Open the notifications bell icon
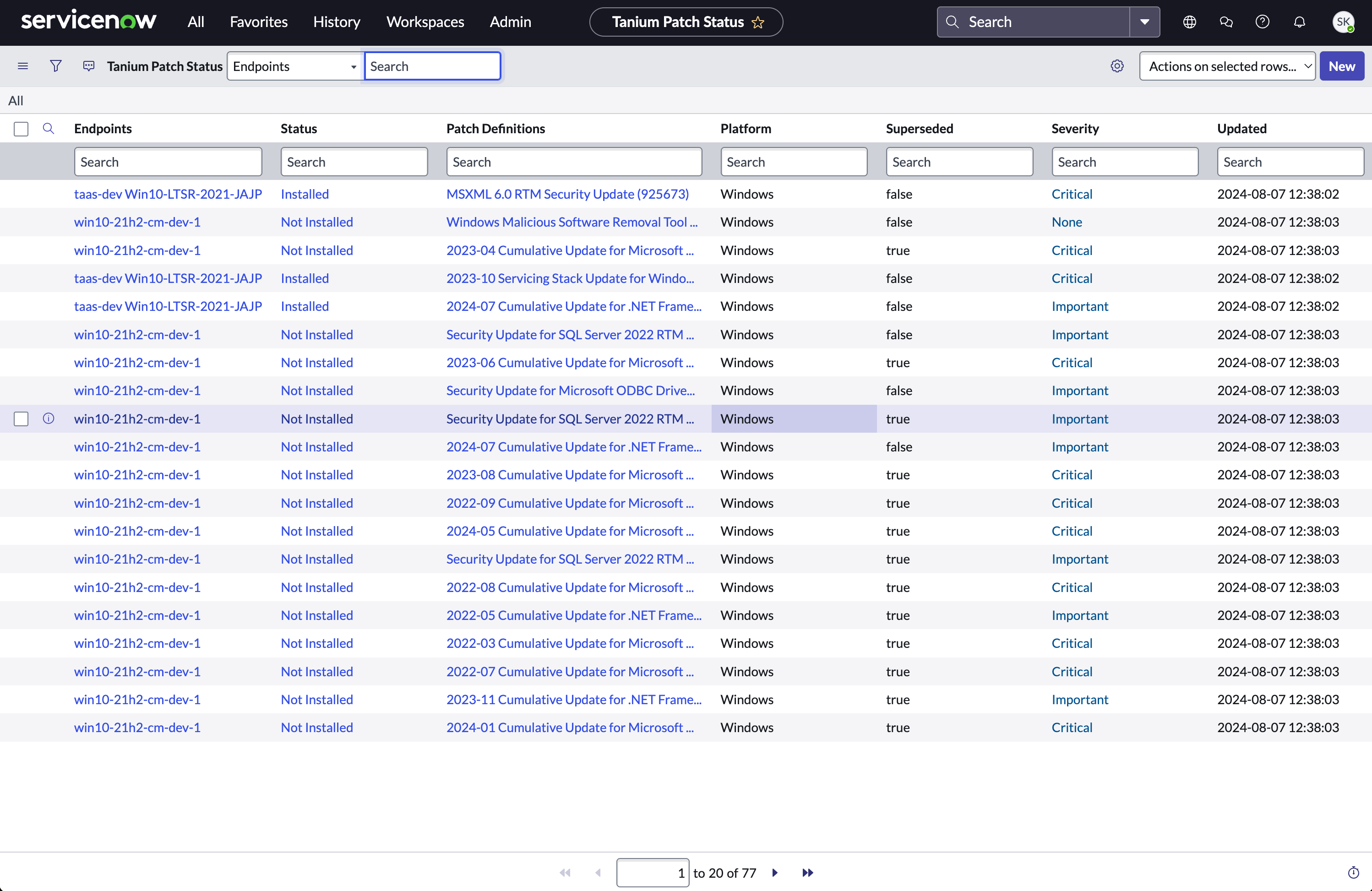Viewport: 1372px width, 891px height. pos(1299,22)
